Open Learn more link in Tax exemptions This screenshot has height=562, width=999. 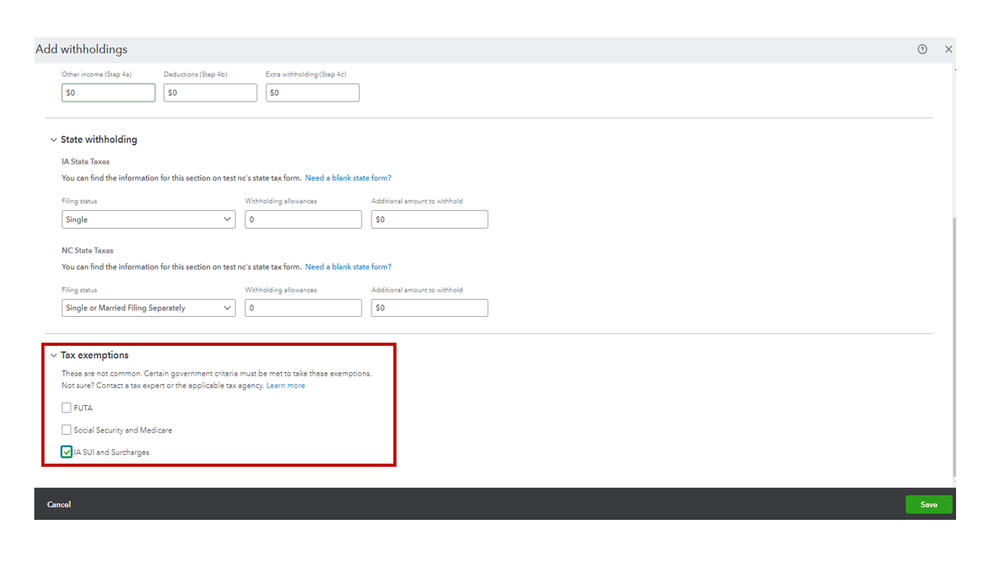(285, 385)
